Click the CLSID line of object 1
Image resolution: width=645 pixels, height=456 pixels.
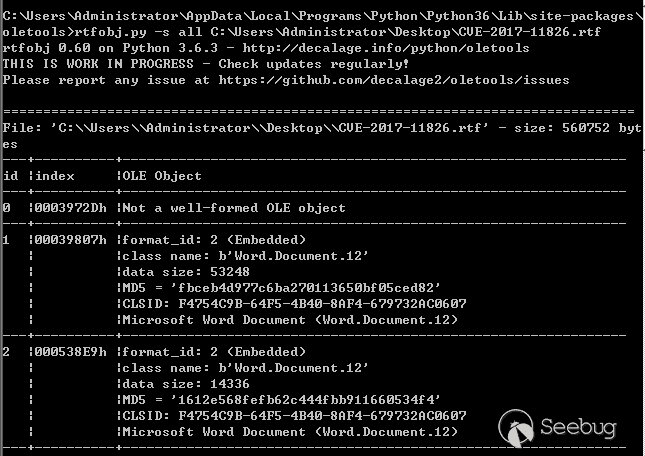click(294, 304)
